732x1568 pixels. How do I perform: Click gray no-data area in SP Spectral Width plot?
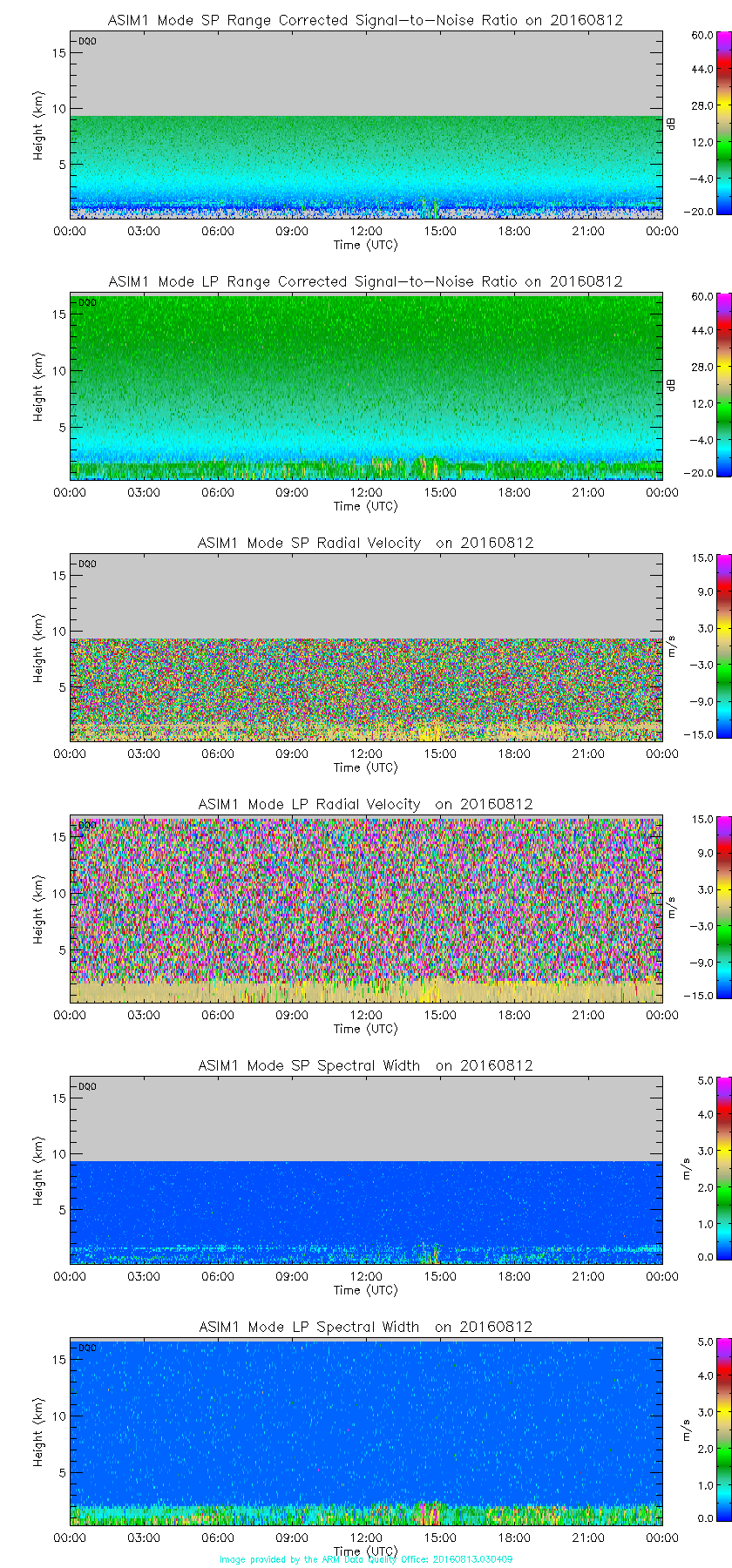(x=366, y=1119)
